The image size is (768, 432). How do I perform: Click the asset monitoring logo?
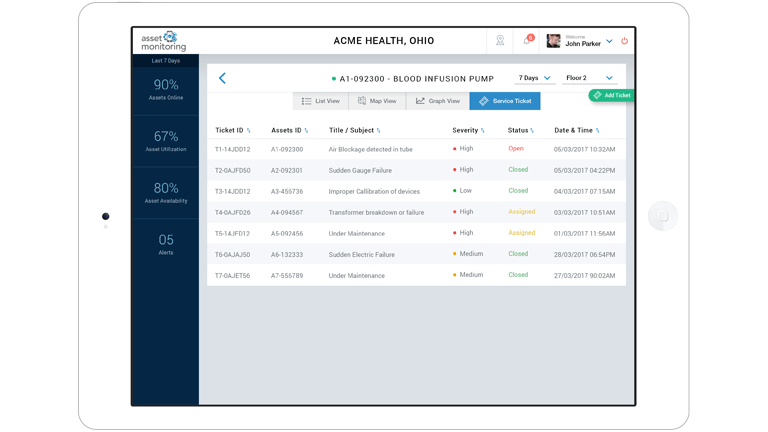coord(164,41)
